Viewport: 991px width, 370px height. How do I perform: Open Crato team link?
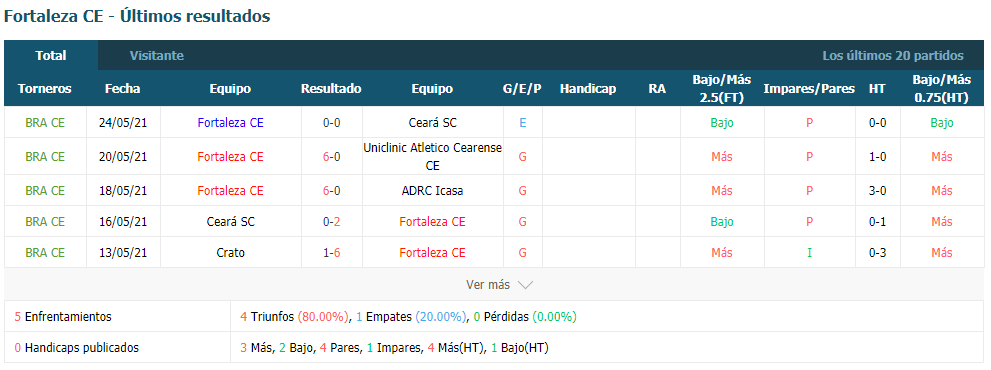click(x=231, y=252)
